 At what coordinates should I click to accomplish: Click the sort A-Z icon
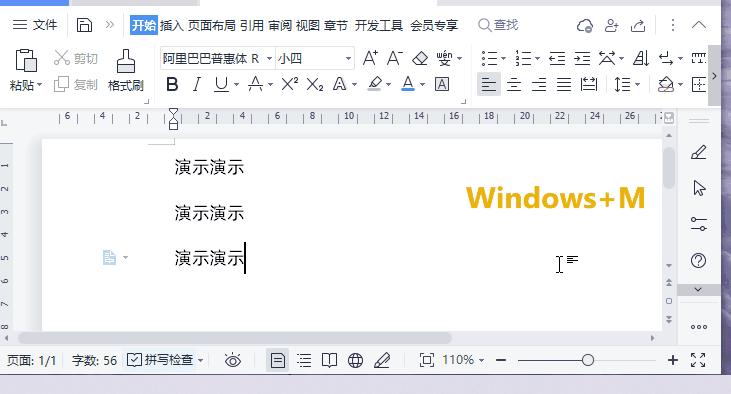click(x=641, y=58)
